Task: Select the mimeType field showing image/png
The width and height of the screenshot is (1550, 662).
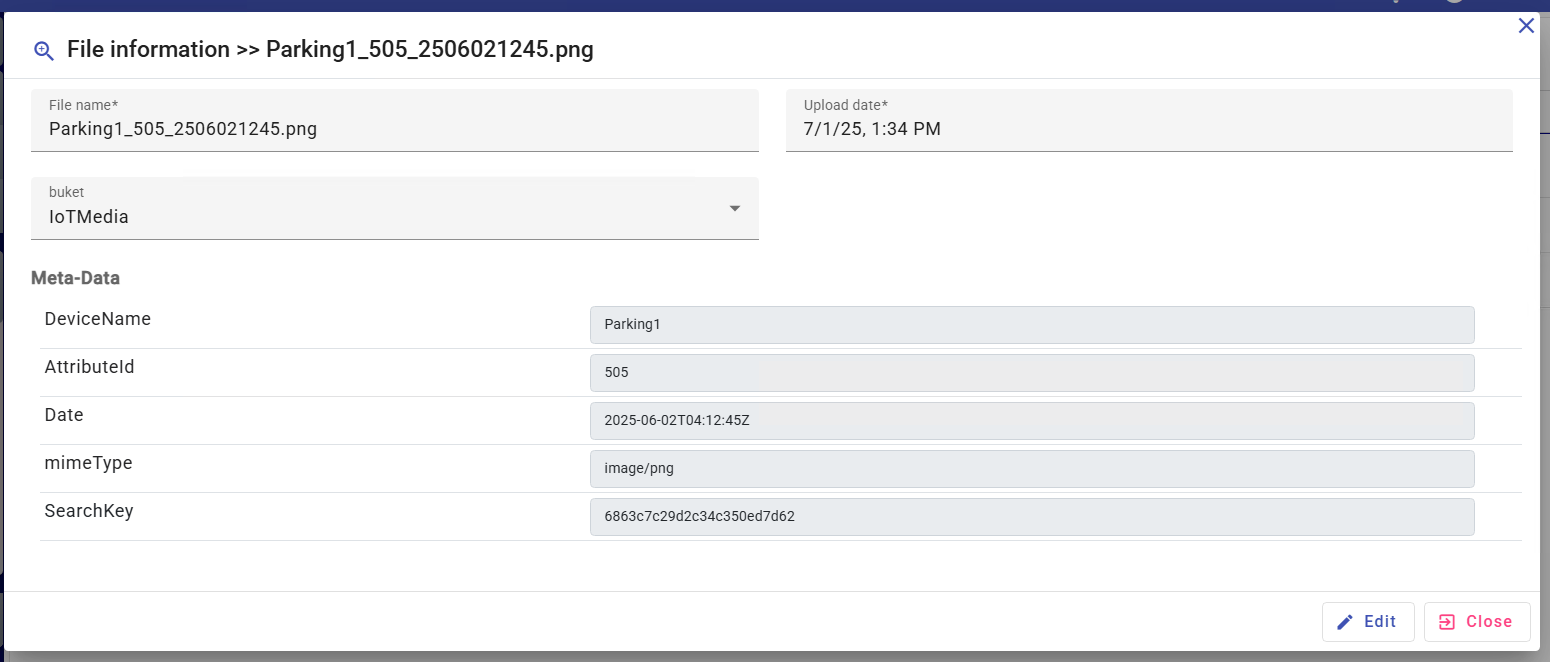Action: pyautogui.click(x=1031, y=469)
